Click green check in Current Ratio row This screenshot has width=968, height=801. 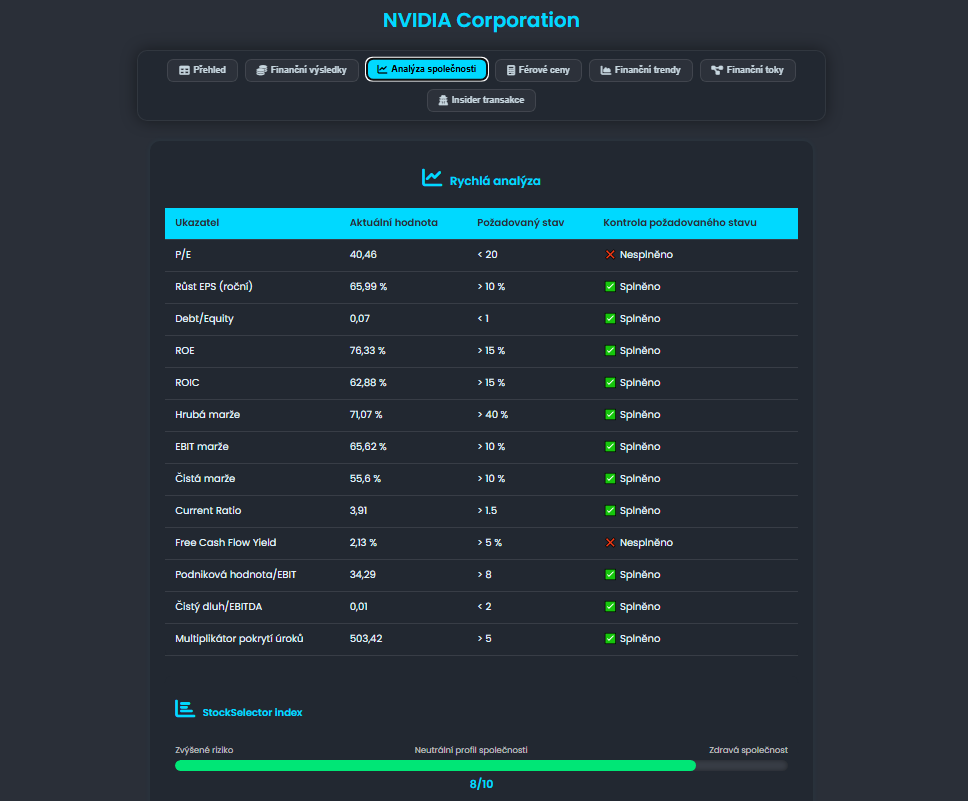pos(610,511)
